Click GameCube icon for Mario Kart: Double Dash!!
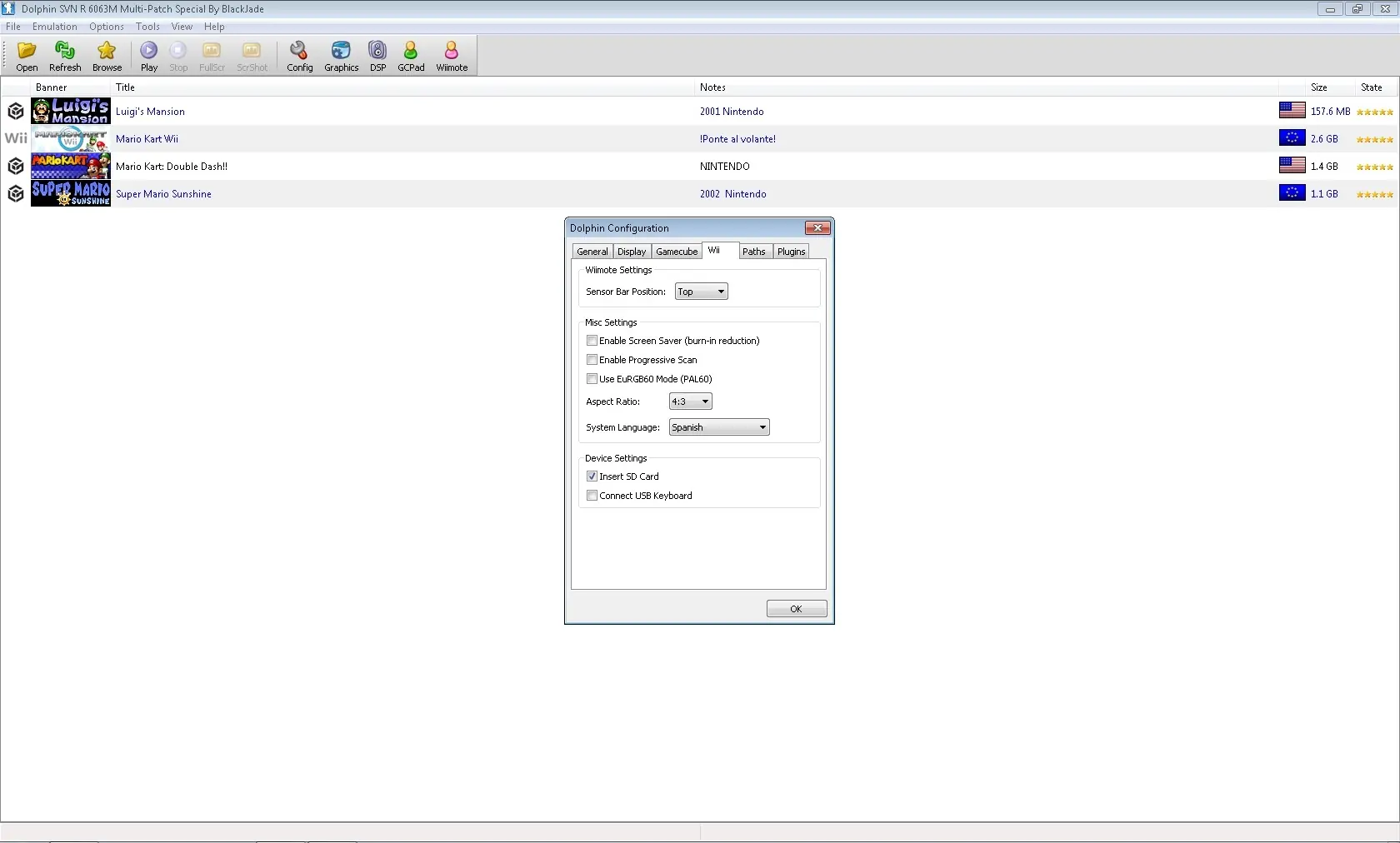 coord(15,166)
